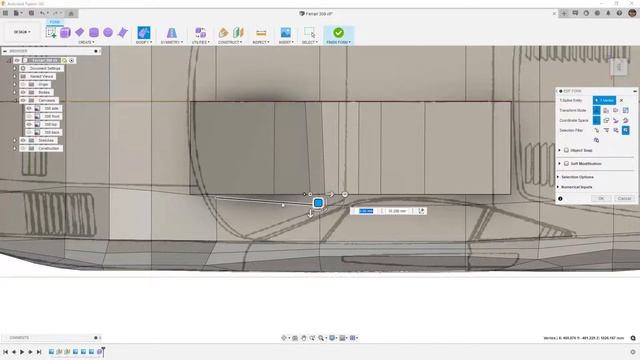Expand the Selection Options section
Screen dimensions: 640x360
point(577,177)
